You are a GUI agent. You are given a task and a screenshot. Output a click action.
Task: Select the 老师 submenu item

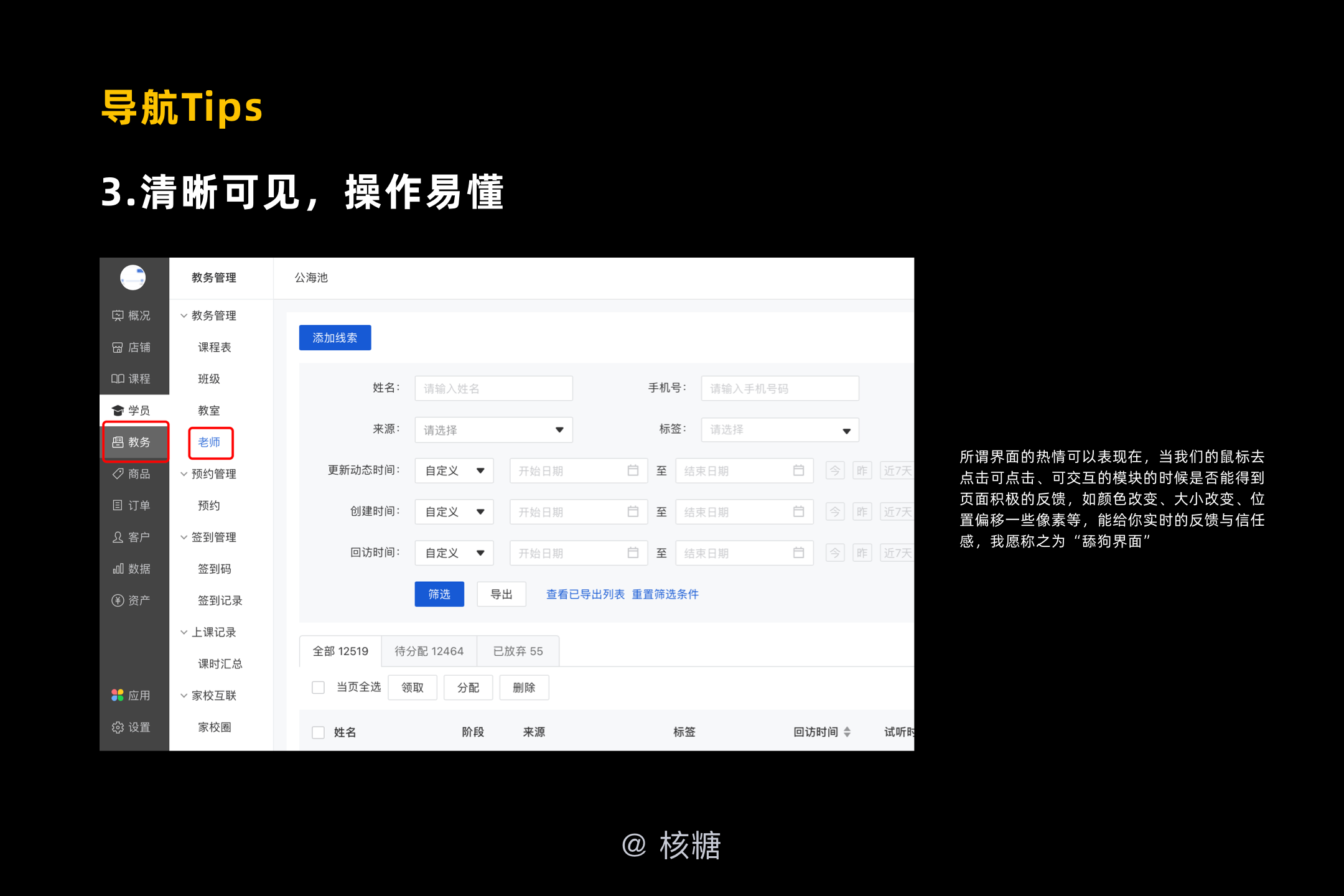click(x=209, y=442)
